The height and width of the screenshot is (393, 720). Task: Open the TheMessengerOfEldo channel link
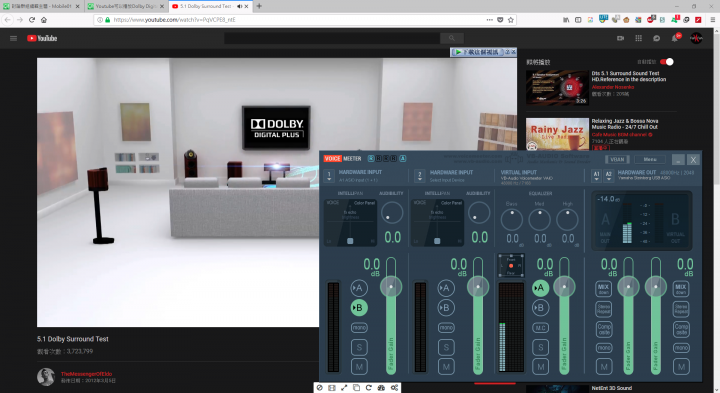click(x=86, y=374)
